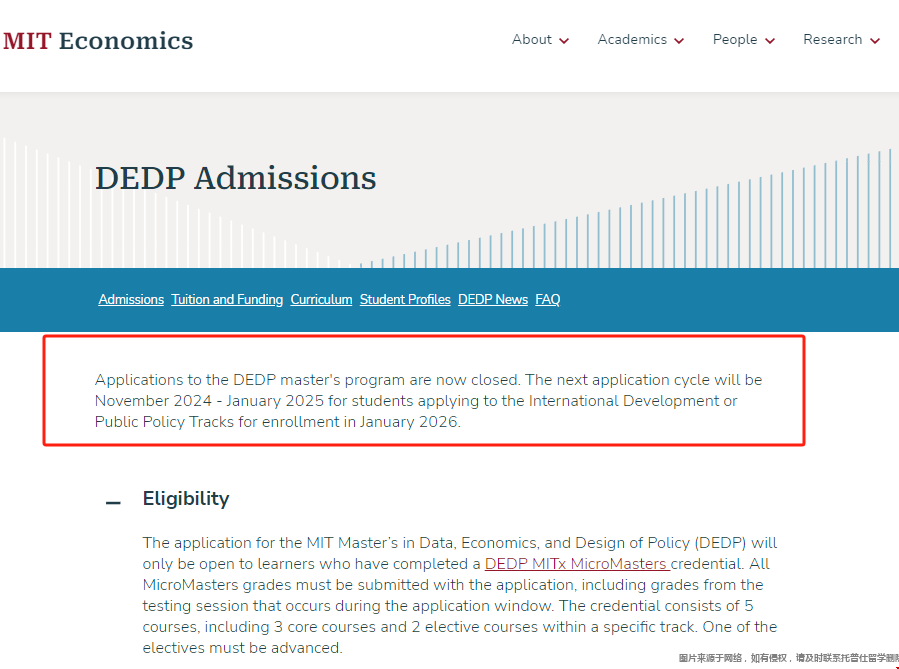
Task: Select the text 'Applications to the DEDP master's program'
Action: pos(250,380)
